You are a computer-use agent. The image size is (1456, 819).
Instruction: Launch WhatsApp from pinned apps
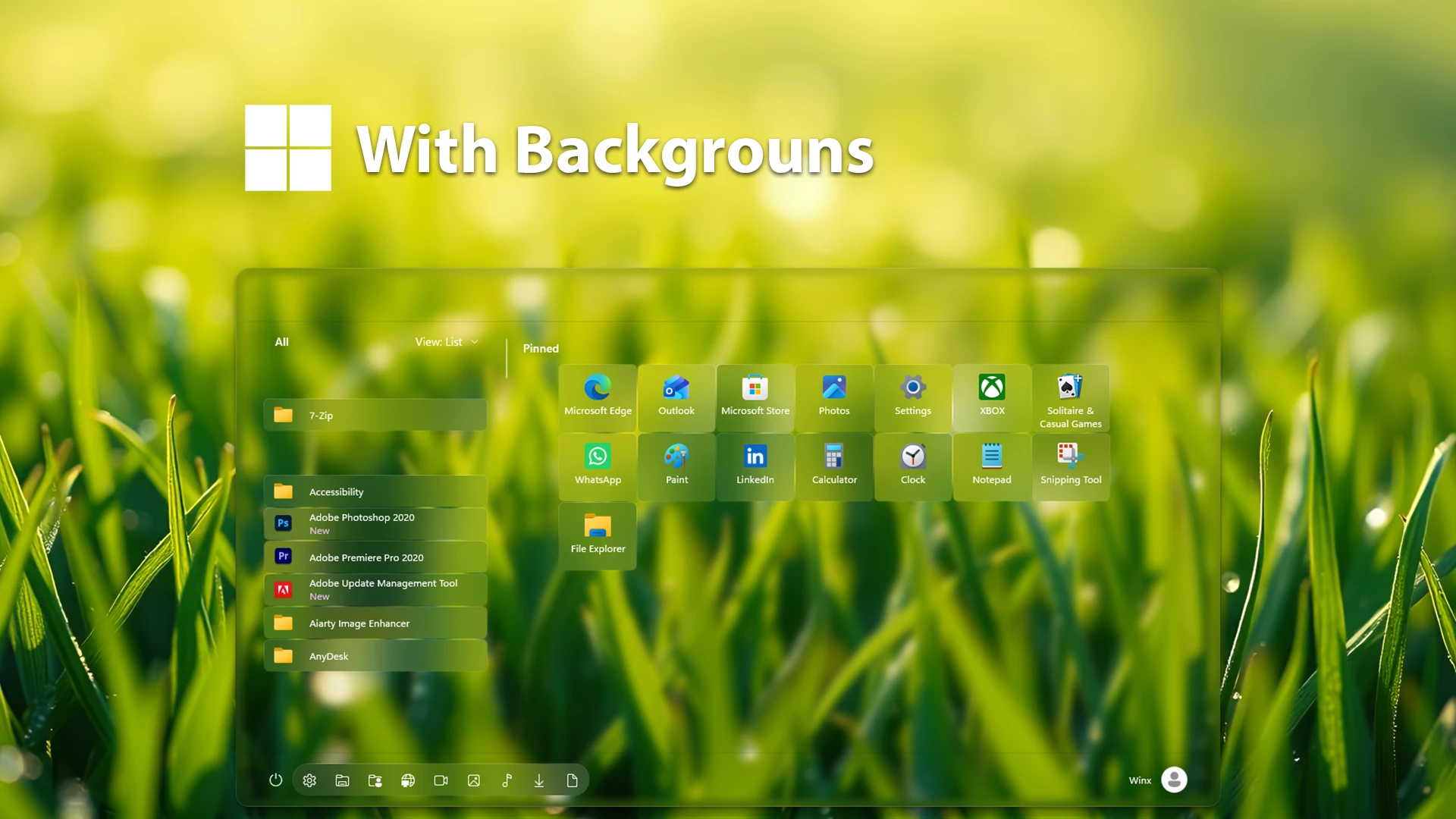pos(598,467)
